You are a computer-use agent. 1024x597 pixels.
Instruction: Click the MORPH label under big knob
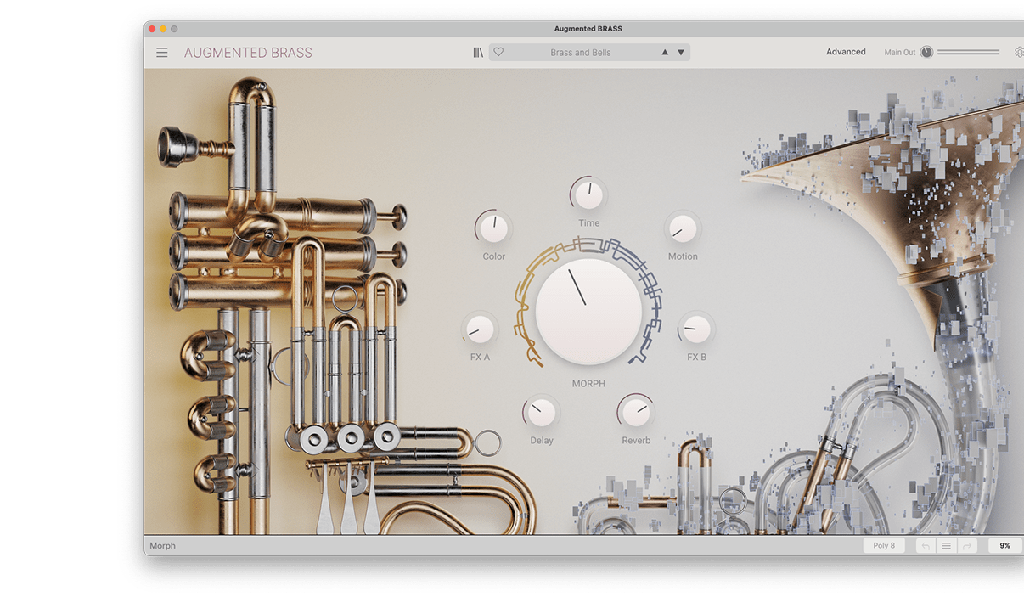(x=588, y=383)
